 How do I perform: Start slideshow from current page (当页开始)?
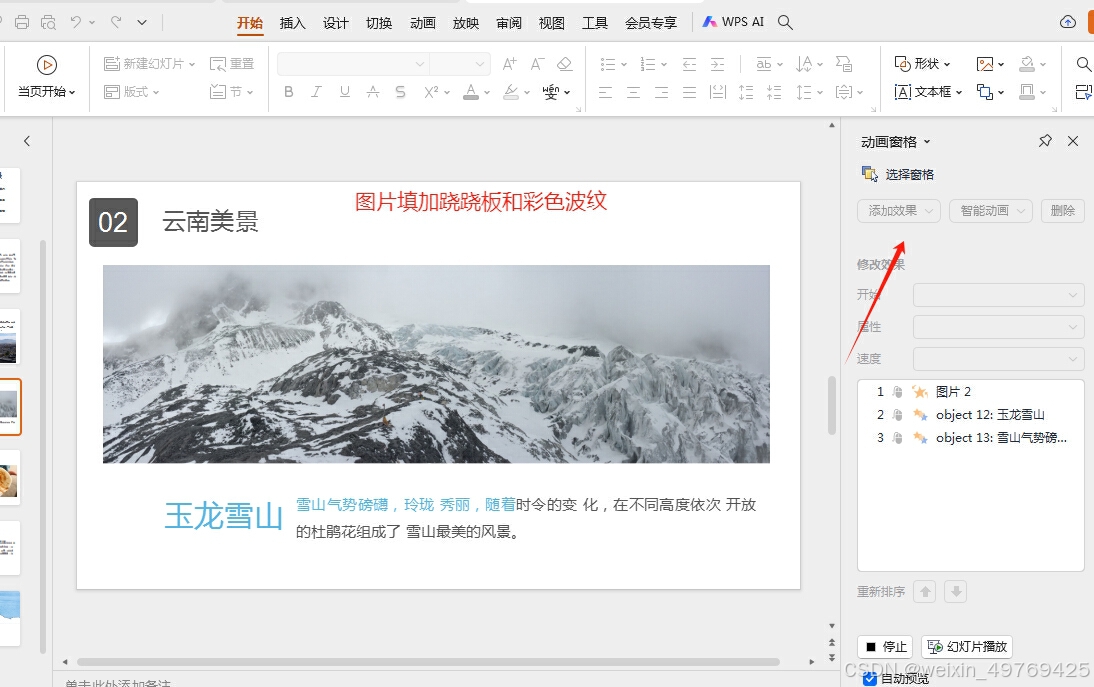point(47,77)
